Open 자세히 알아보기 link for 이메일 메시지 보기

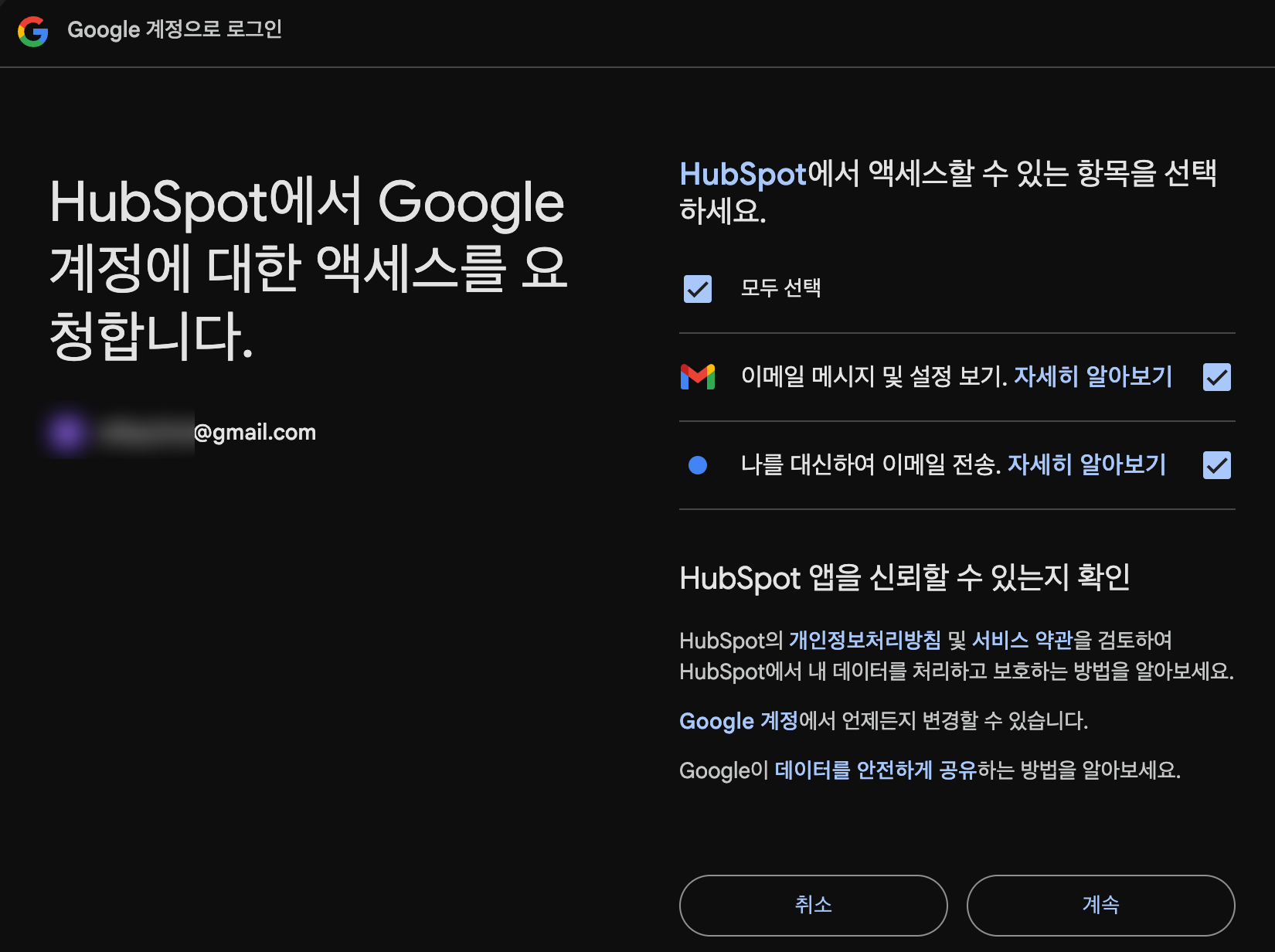[x=1093, y=377]
